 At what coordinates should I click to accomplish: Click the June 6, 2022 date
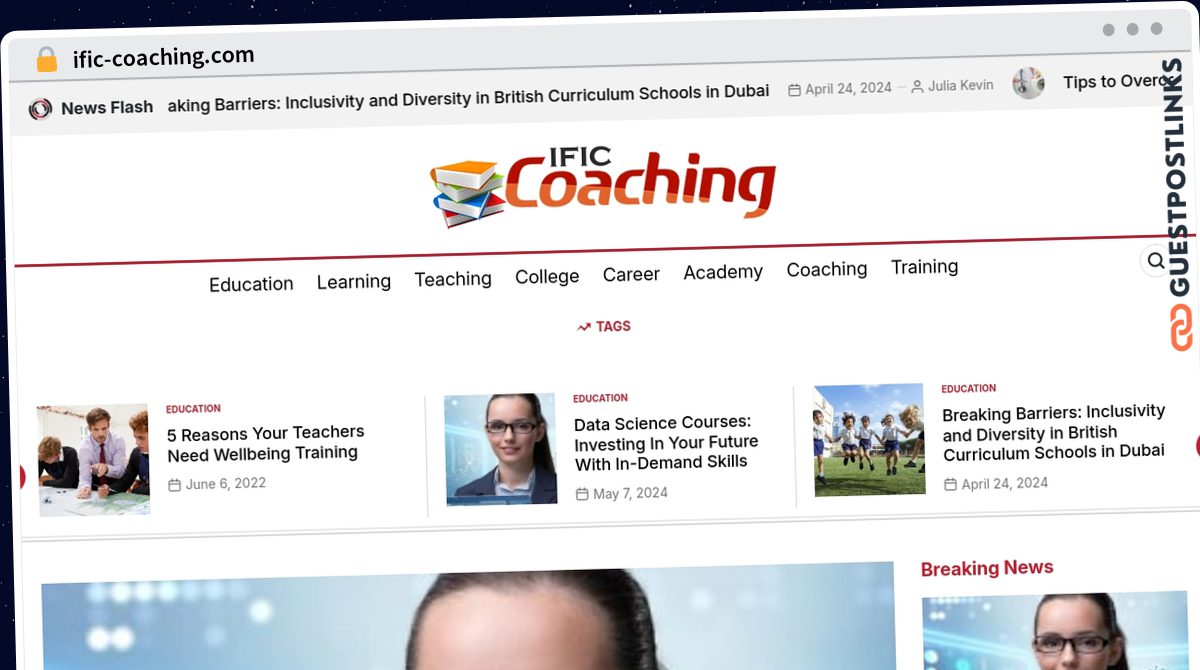click(226, 484)
